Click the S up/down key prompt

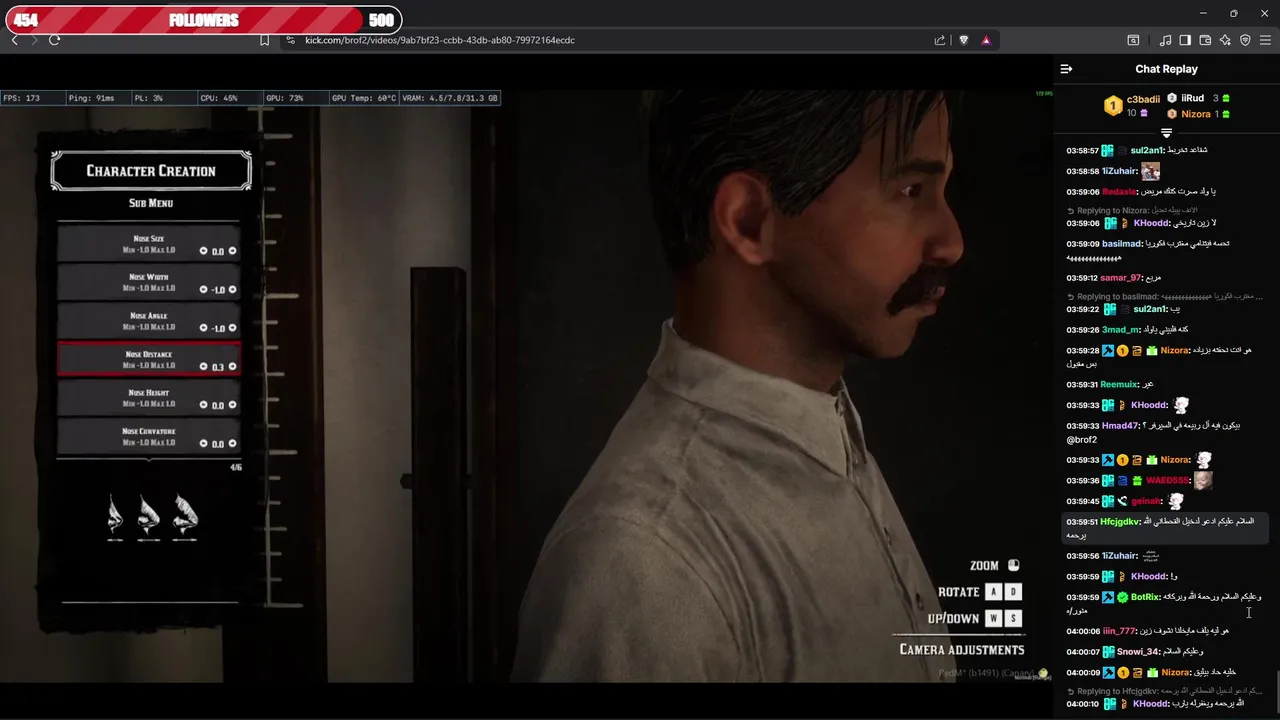click(1013, 618)
